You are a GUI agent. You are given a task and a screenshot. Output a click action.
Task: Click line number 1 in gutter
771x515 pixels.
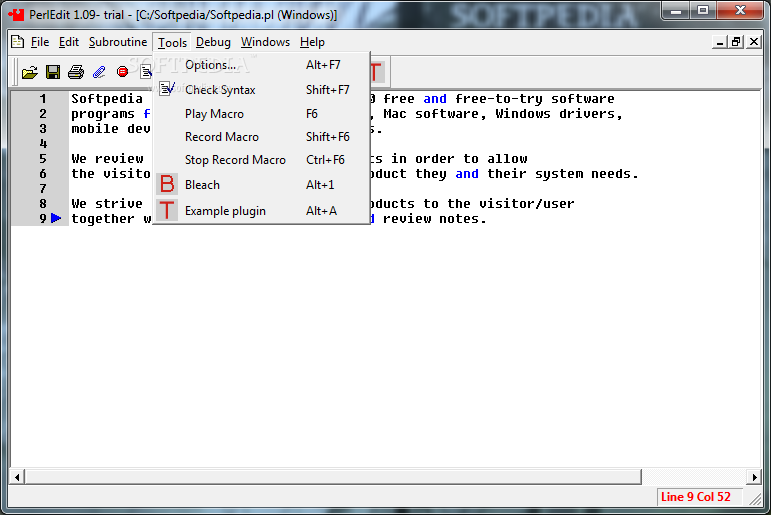coord(43,99)
